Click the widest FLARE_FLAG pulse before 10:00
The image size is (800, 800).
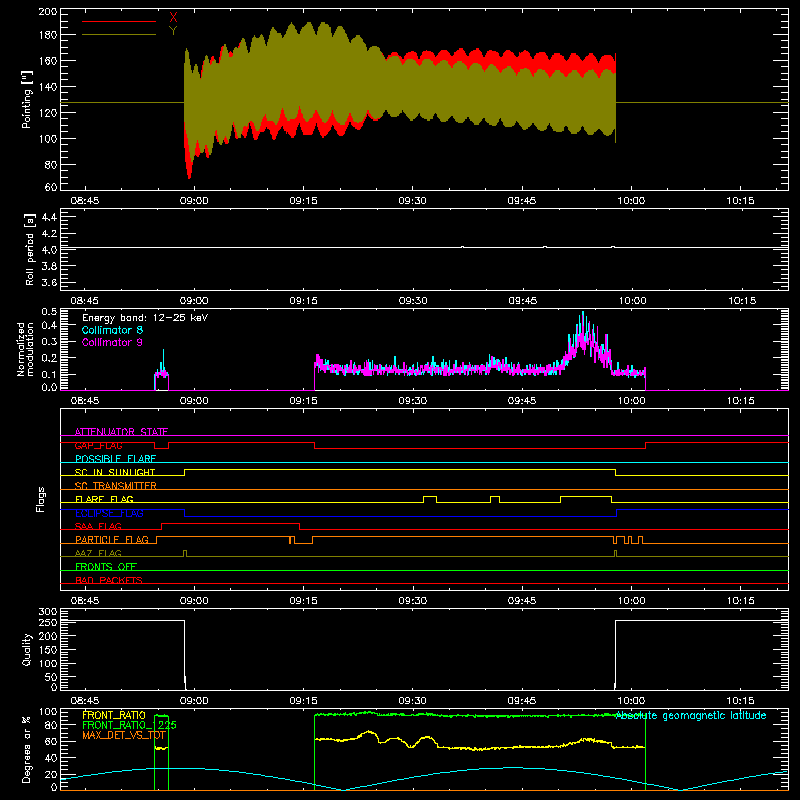(x=586, y=497)
